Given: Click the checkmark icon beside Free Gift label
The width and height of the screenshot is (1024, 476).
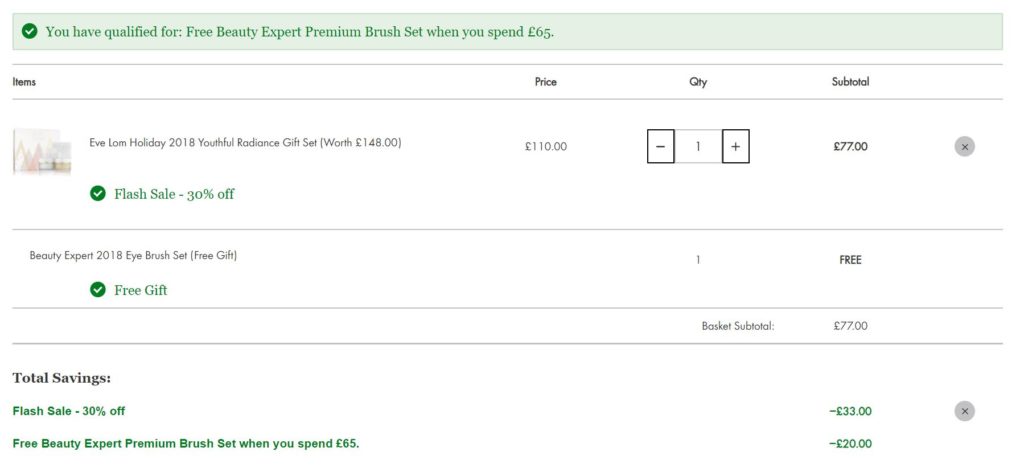Looking at the screenshot, I should (x=98, y=290).
